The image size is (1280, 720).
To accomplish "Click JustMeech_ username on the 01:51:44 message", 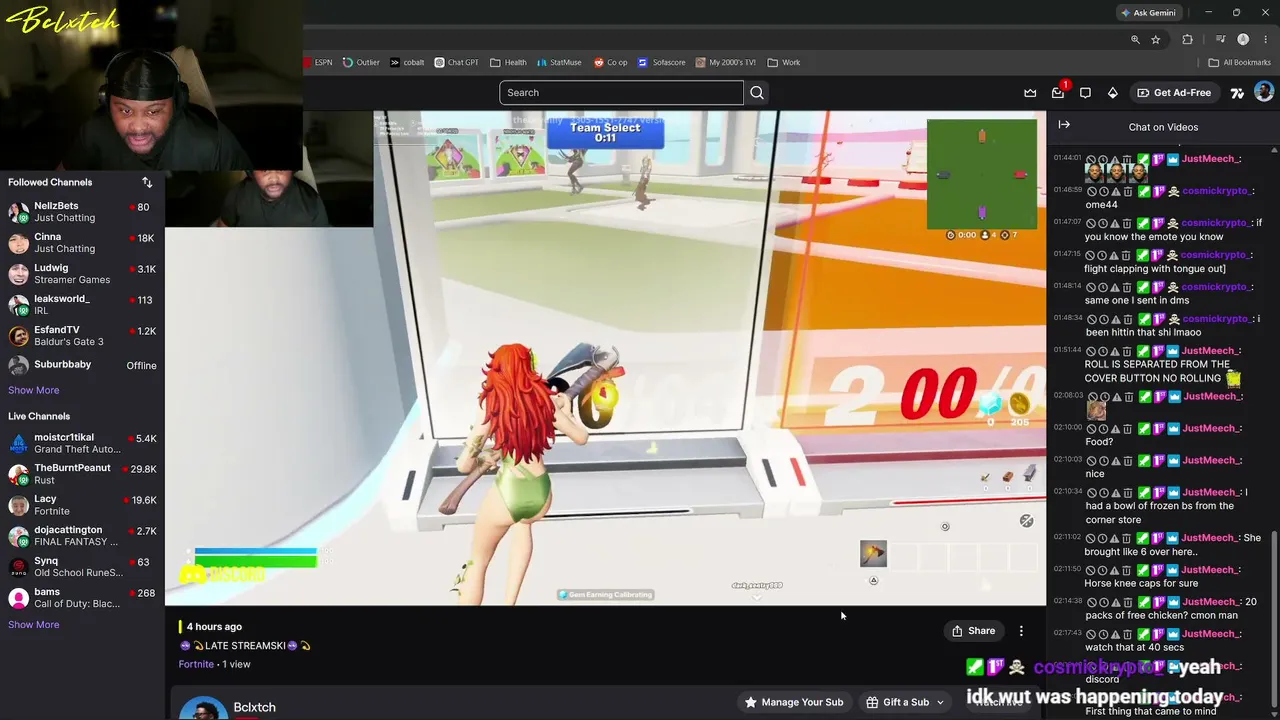I will coord(1212,351).
